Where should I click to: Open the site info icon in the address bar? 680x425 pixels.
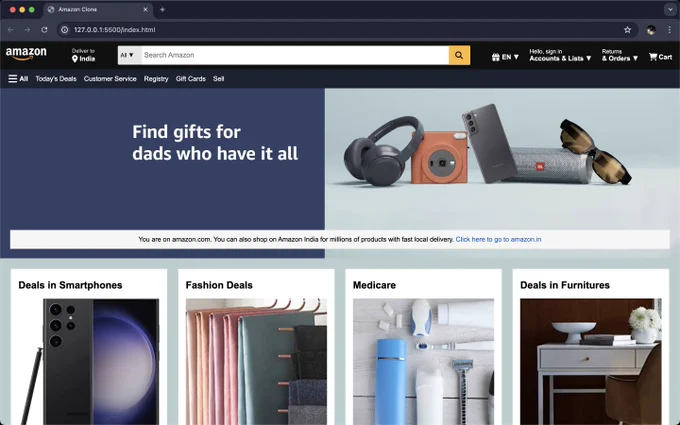pyautogui.click(x=65, y=29)
